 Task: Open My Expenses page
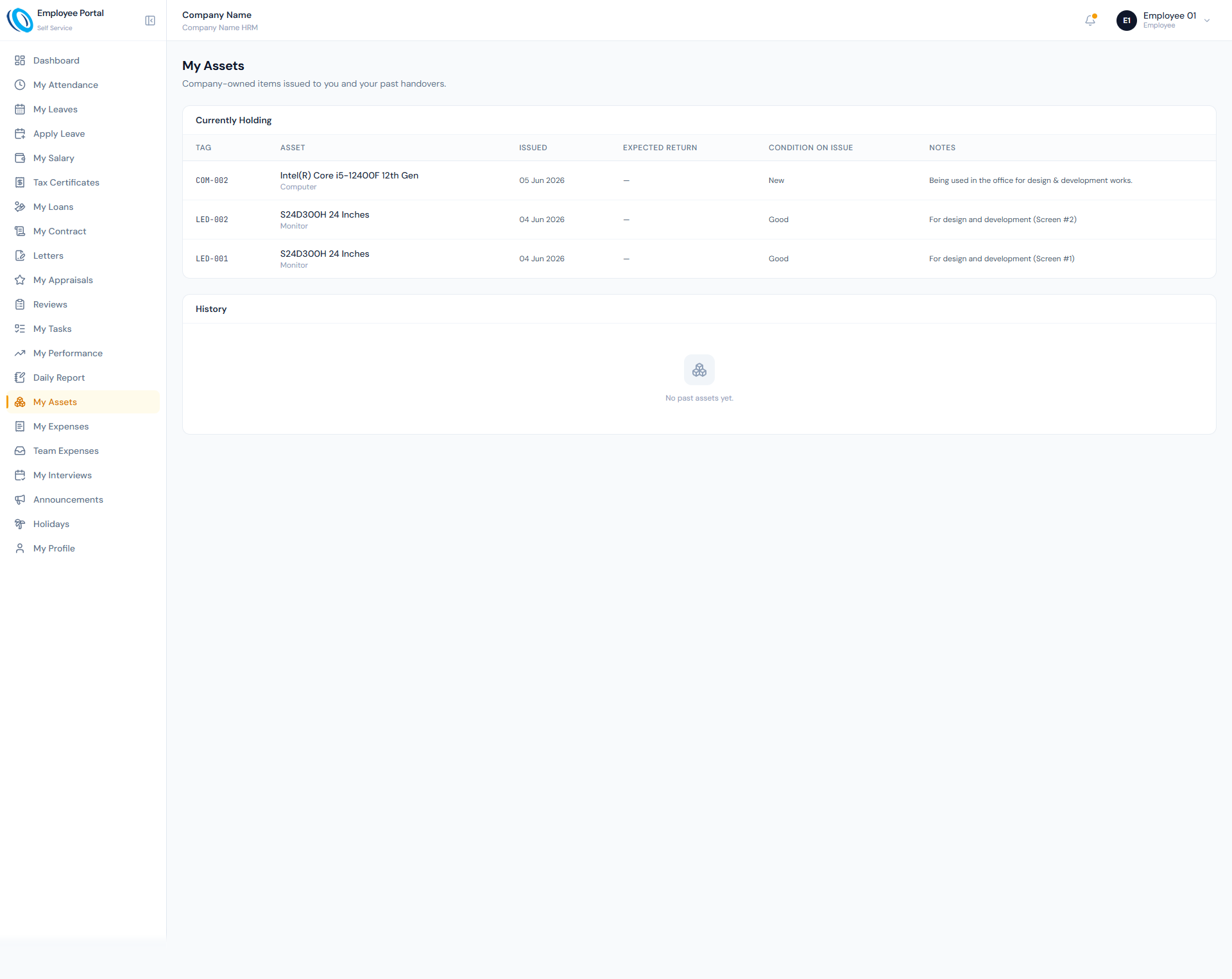(x=83, y=426)
